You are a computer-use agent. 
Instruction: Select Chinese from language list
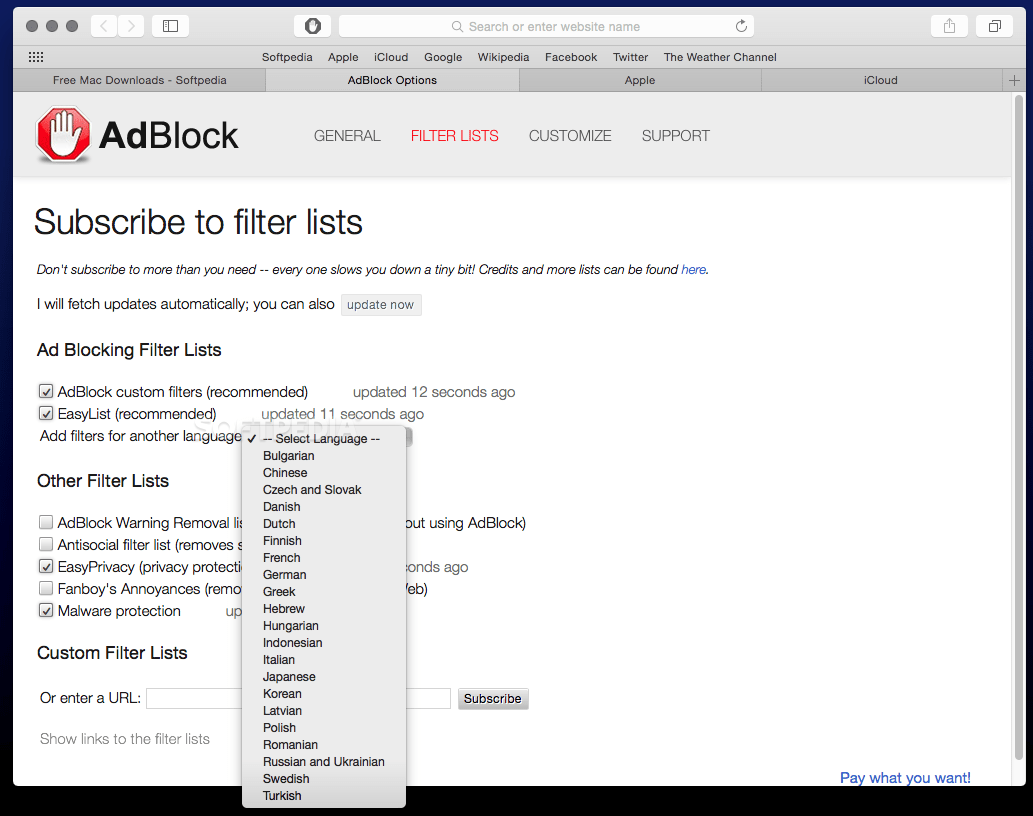[324, 473]
